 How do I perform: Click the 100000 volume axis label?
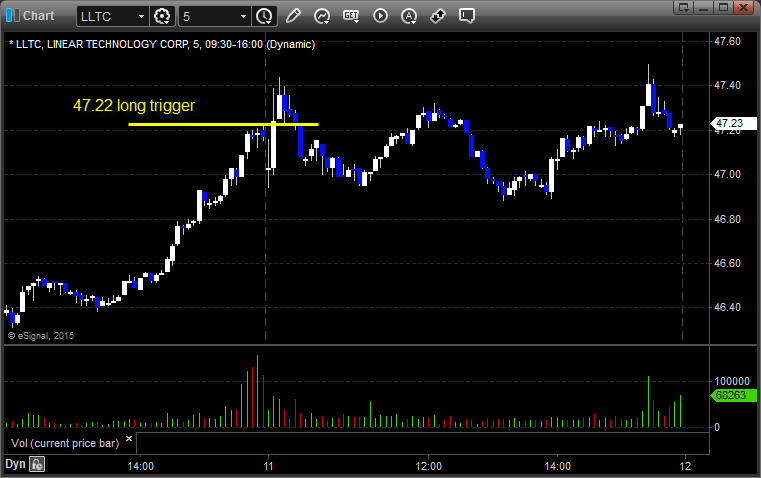(732, 381)
